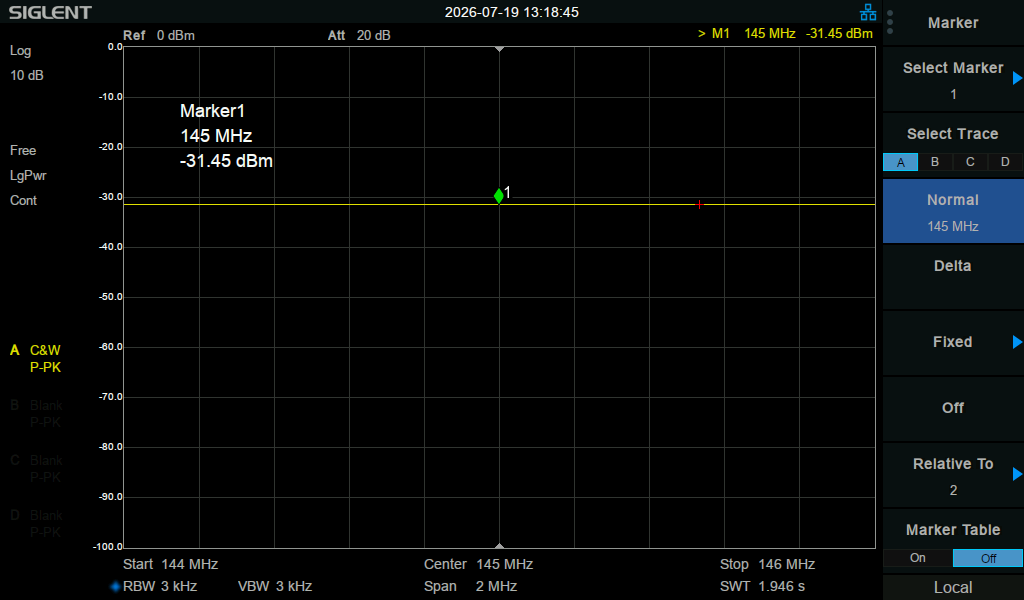Choose Delta marker mode
The image size is (1024, 600).
[953, 277]
